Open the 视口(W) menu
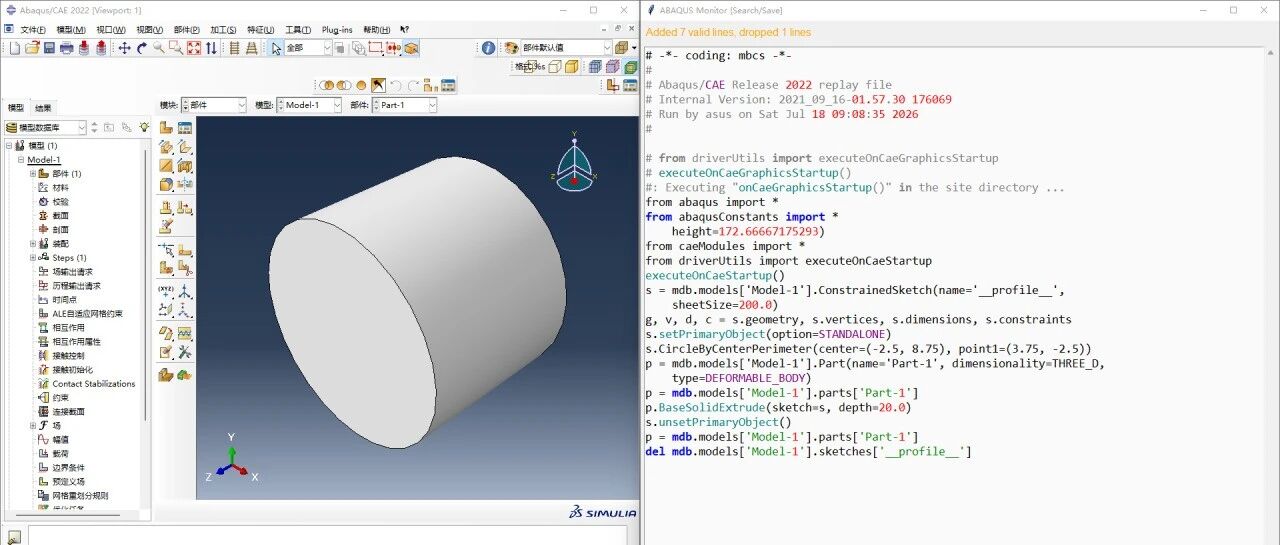Image resolution: width=1280 pixels, height=545 pixels. (111, 30)
